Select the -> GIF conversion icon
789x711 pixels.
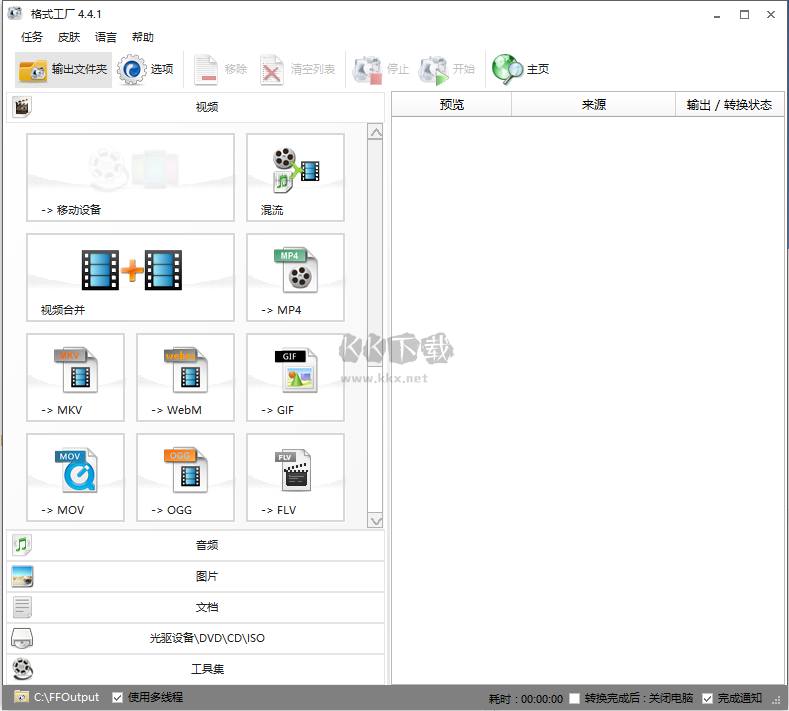295,377
